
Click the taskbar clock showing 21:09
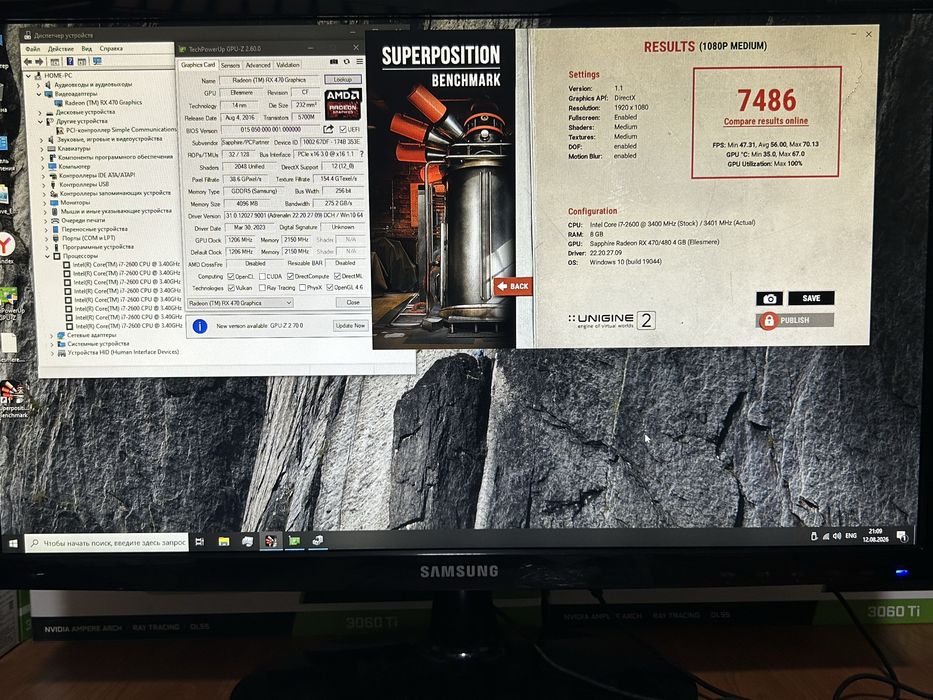875,535
